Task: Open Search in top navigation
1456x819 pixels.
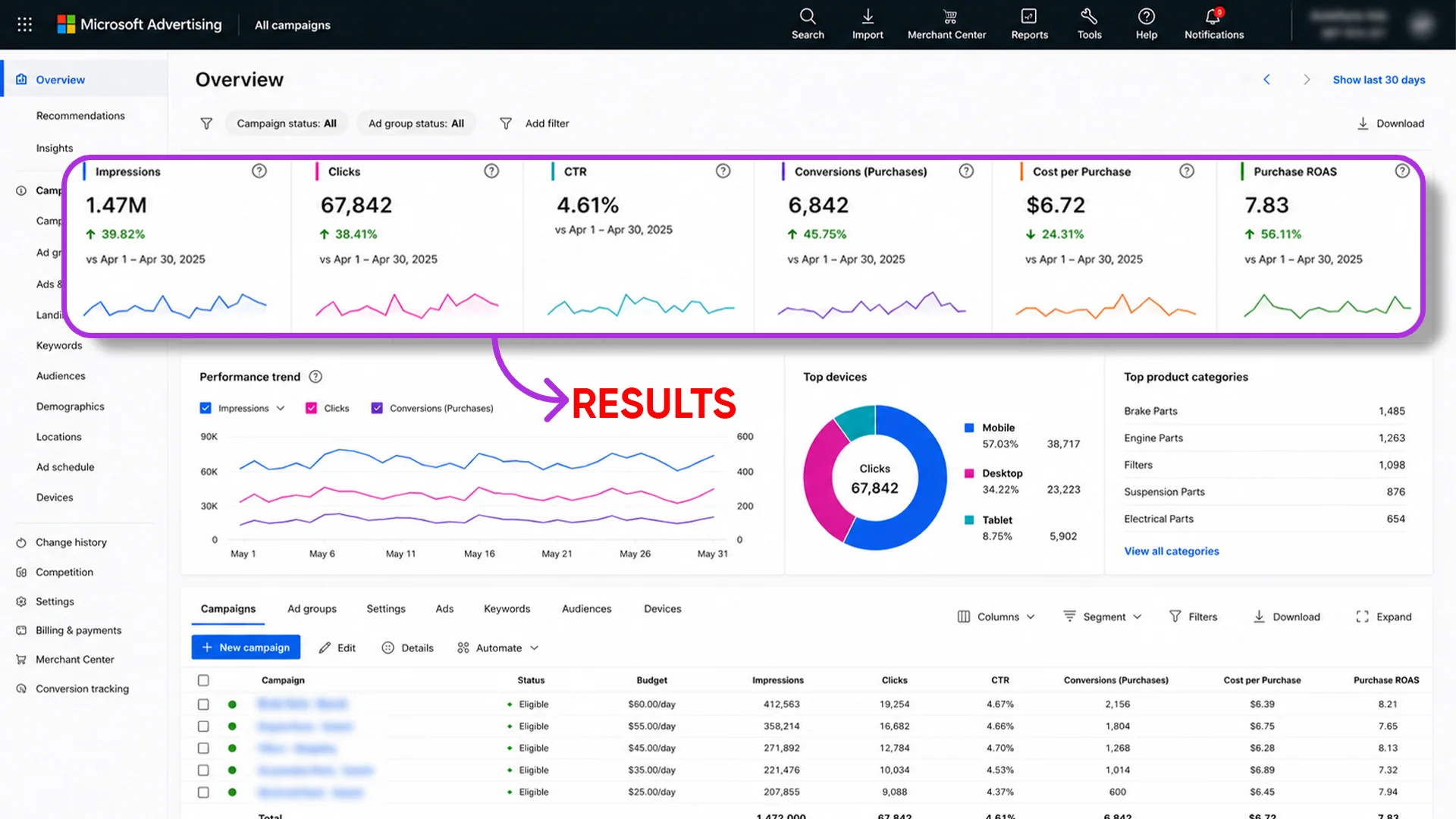Action: 808,24
